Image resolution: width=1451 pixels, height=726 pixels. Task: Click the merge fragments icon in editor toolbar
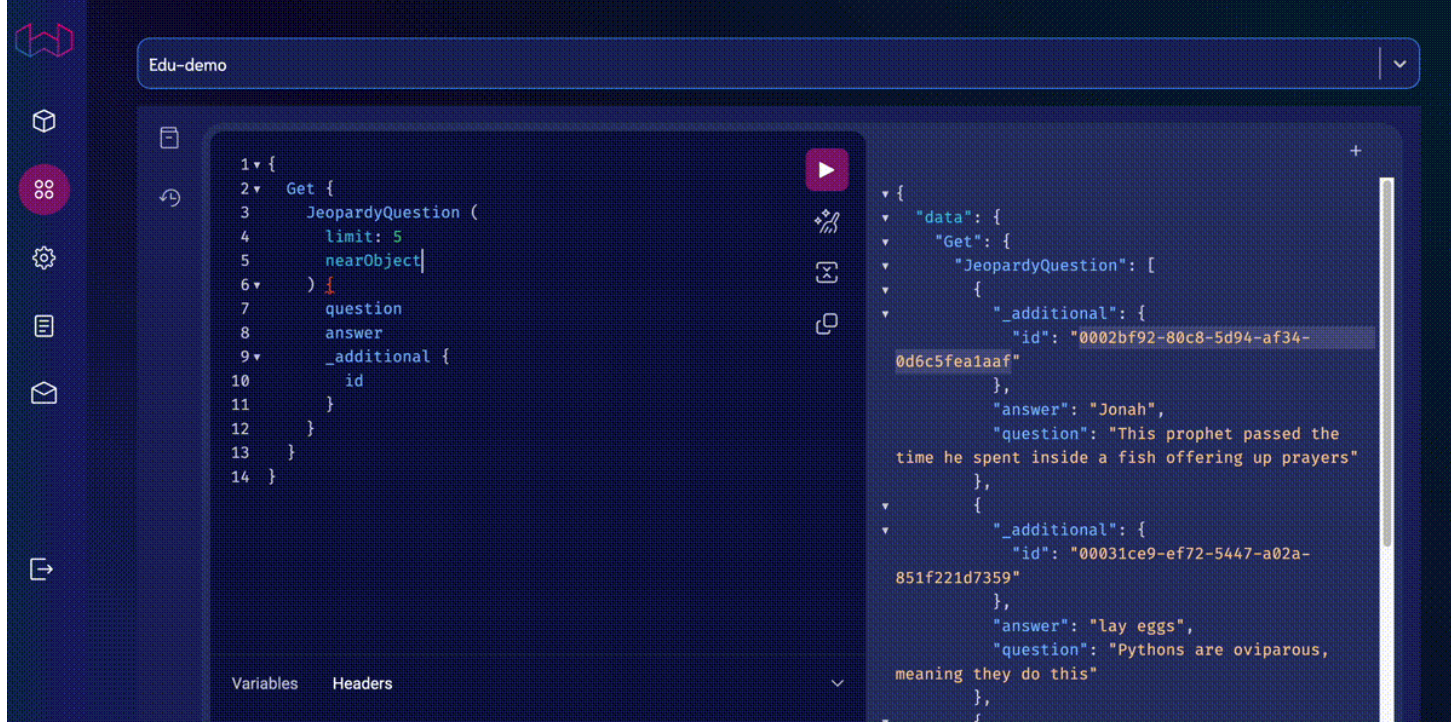(827, 273)
